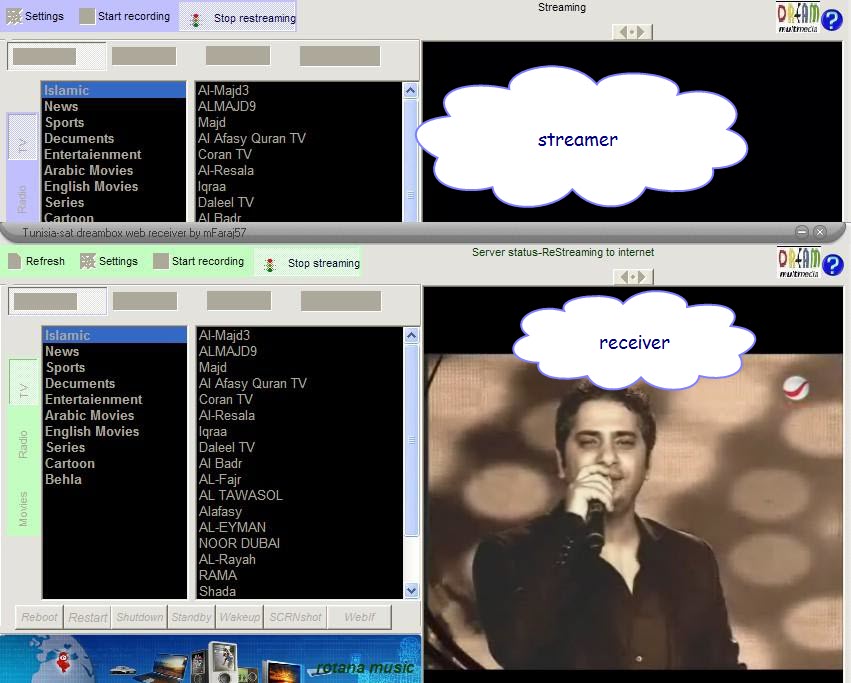
Task: Click Stop restreaming traffic light icon
Action: [x=196, y=20]
